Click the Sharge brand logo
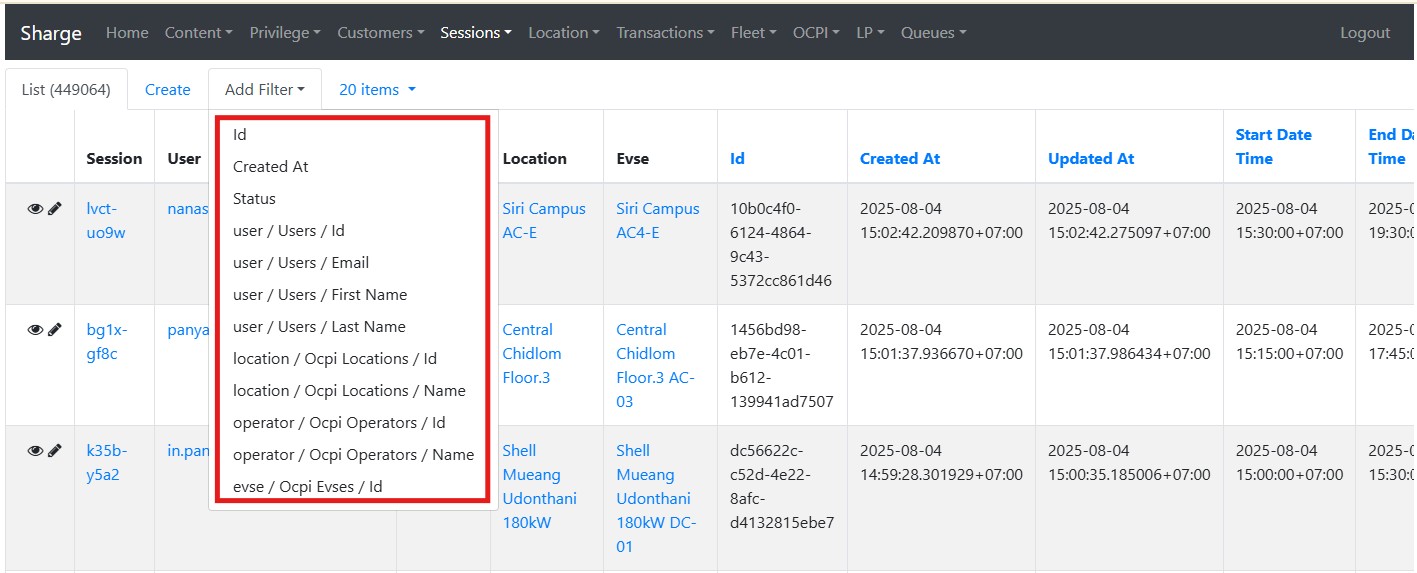This screenshot has width=1417, height=573. pyautogui.click(x=51, y=33)
